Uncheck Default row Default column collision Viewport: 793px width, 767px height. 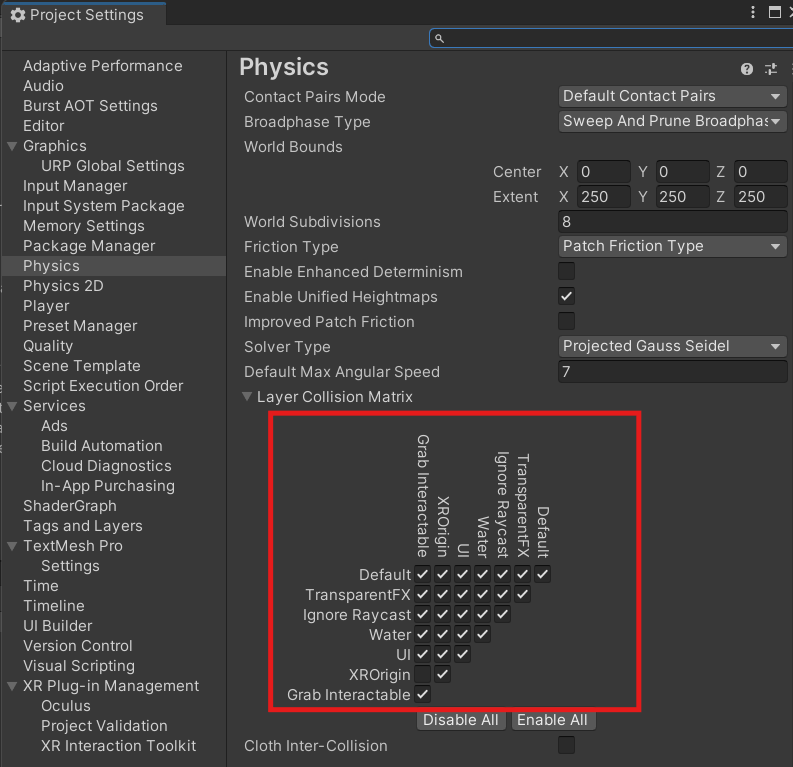tap(542, 574)
